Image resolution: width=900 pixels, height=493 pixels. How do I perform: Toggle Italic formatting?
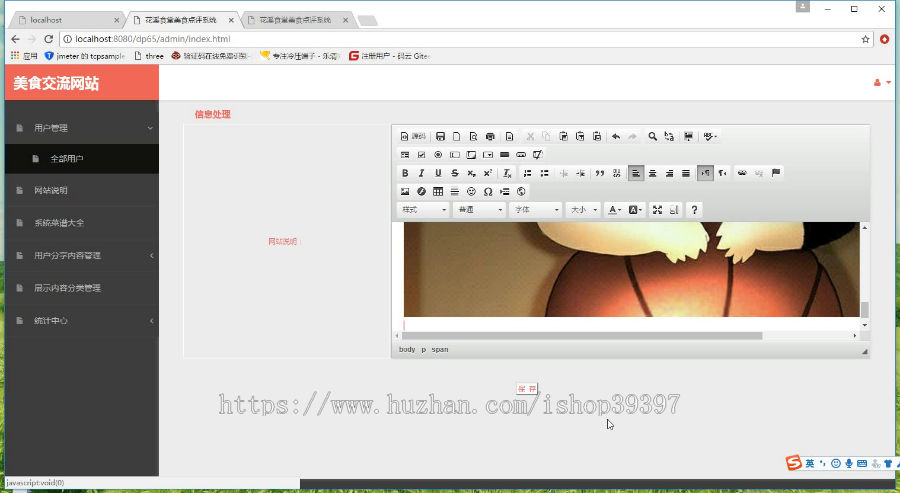coord(421,173)
